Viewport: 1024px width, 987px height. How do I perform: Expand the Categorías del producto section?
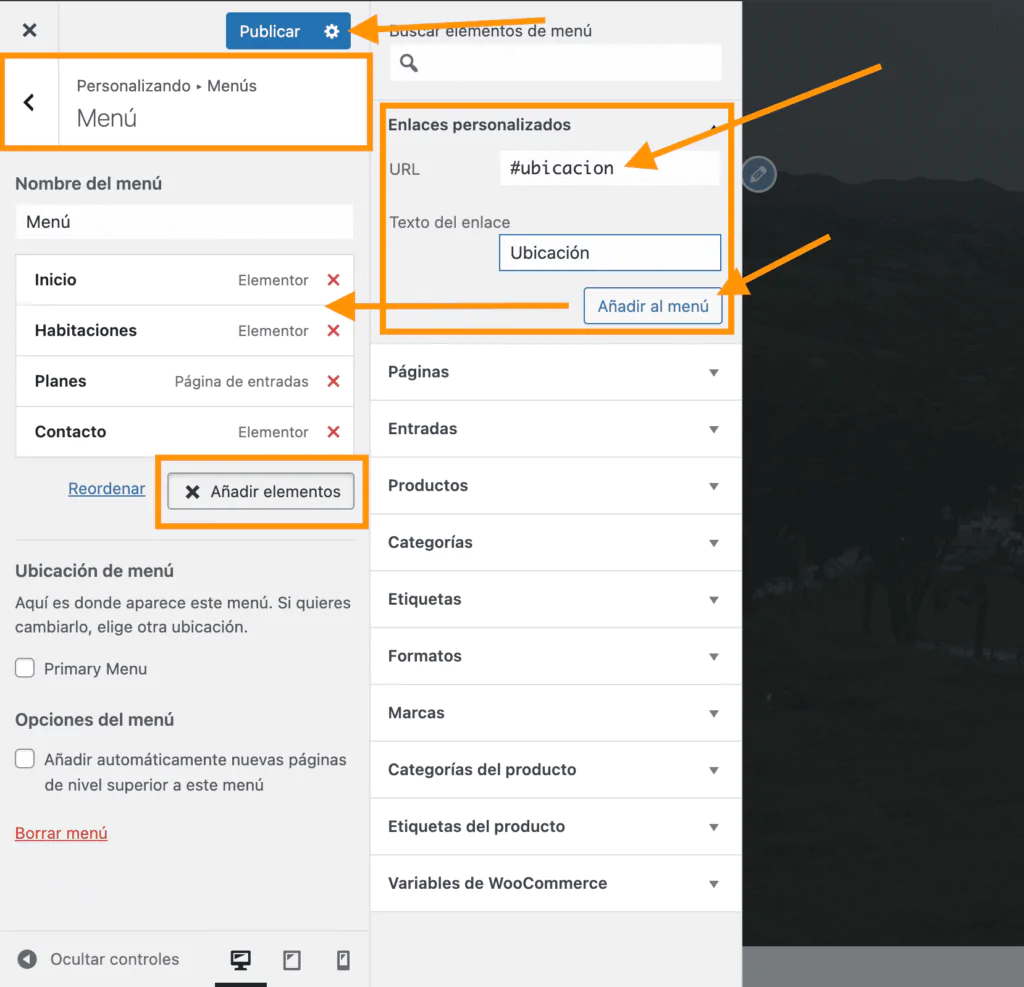[x=555, y=770]
